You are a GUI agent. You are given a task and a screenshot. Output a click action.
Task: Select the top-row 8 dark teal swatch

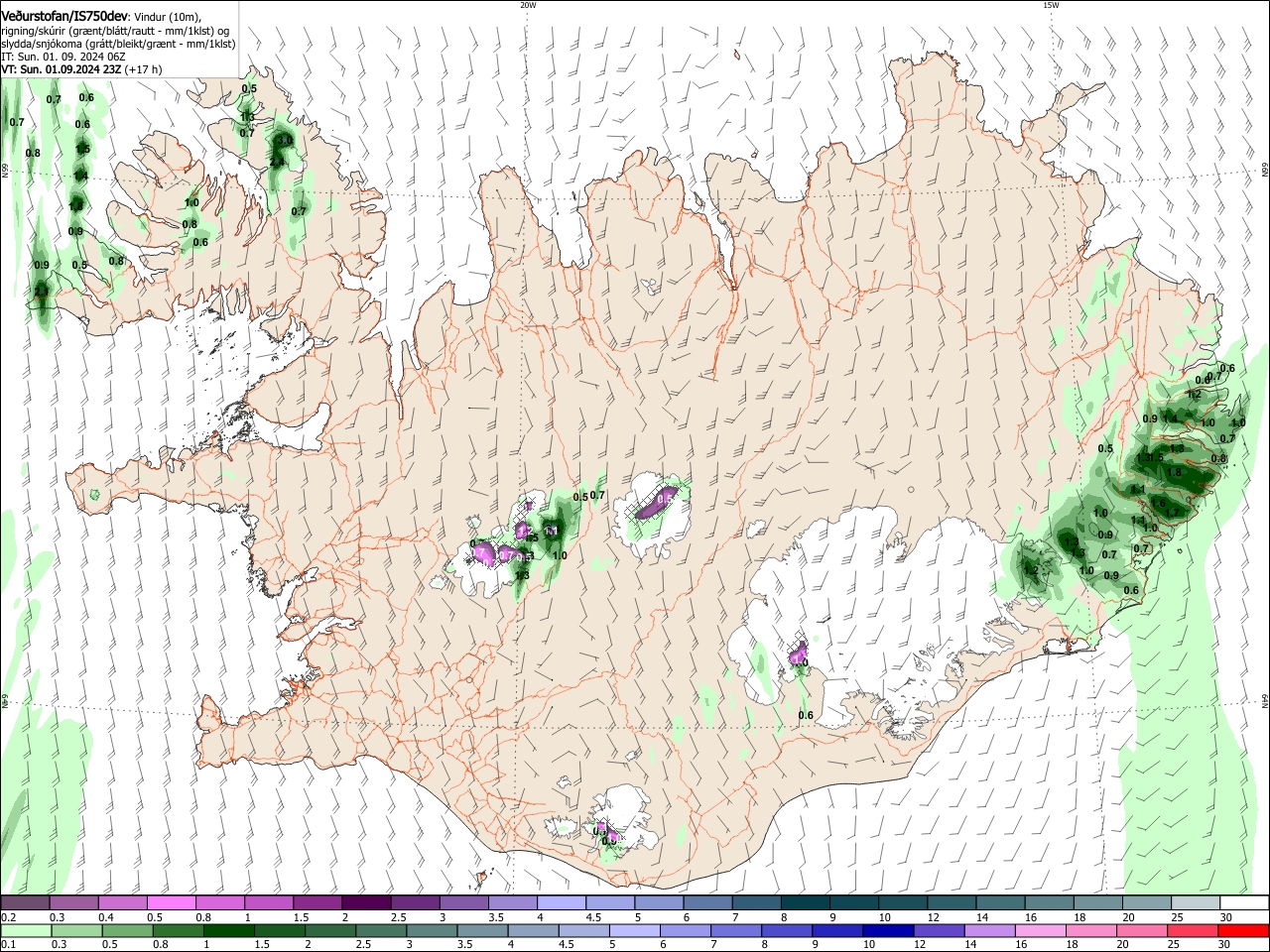pyautogui.click(x=805, y=902)
